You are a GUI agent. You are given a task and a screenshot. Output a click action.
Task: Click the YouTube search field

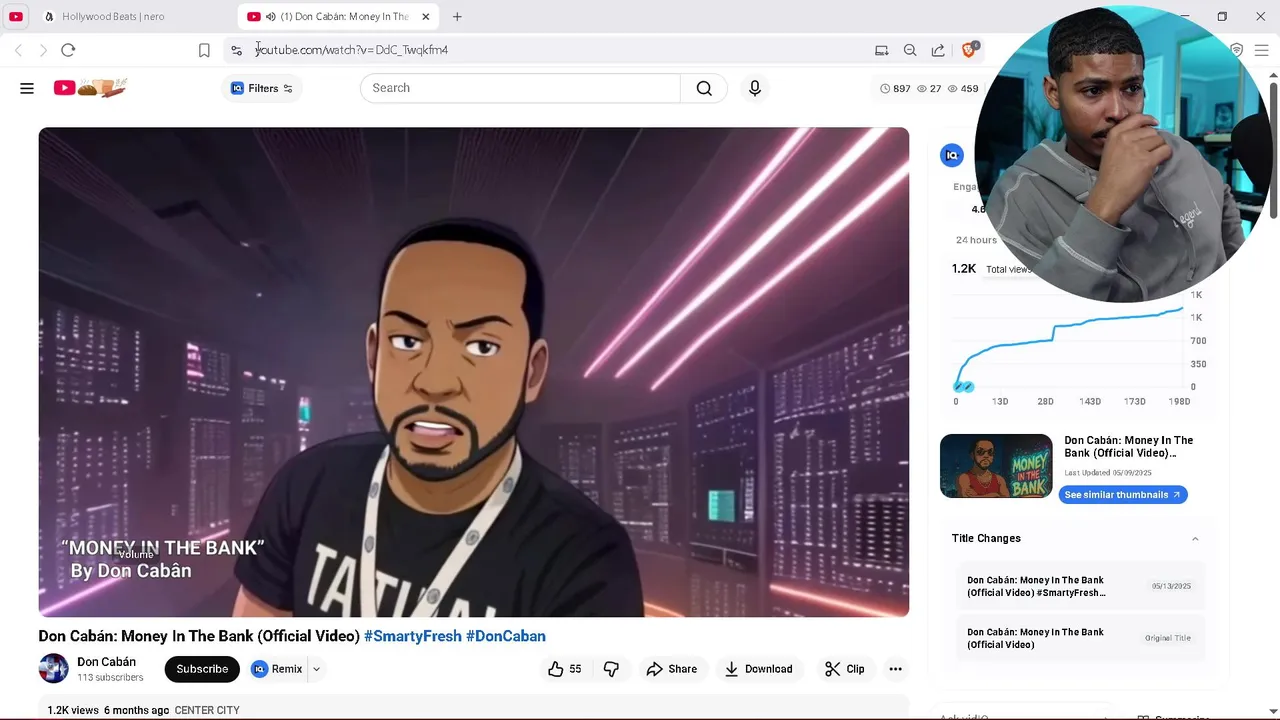[x=520, y=88]
